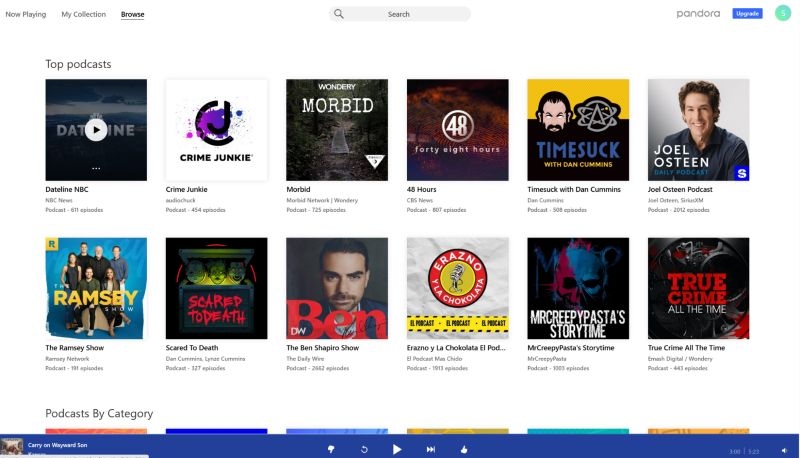Viewport: 800px width, 458px height.
Task: Open 48 Hours podcast cover
Action: [x=458, y=130]
